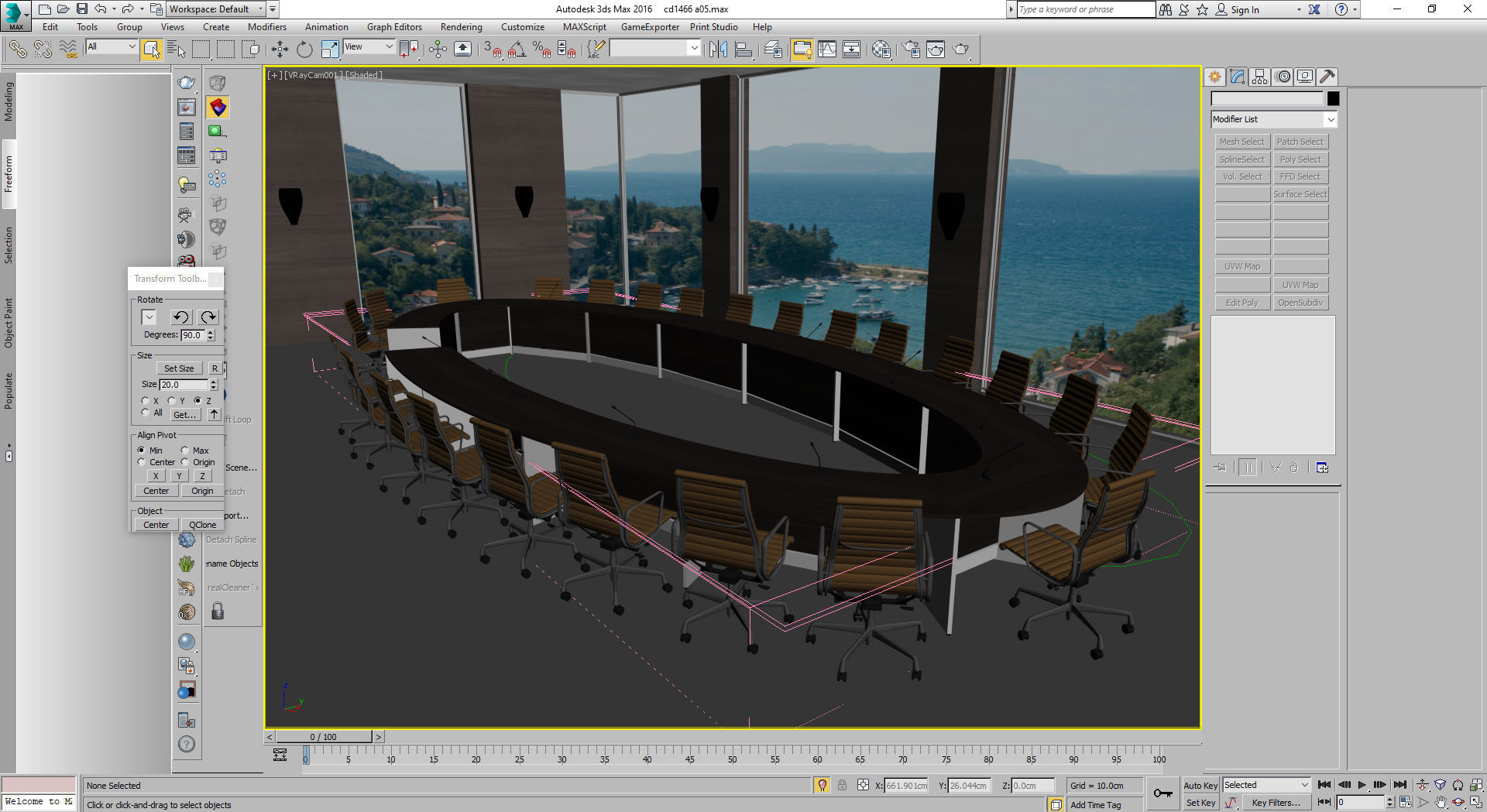Rotate counterclockwise in Transform Toolbox

(x=180, y=317)
